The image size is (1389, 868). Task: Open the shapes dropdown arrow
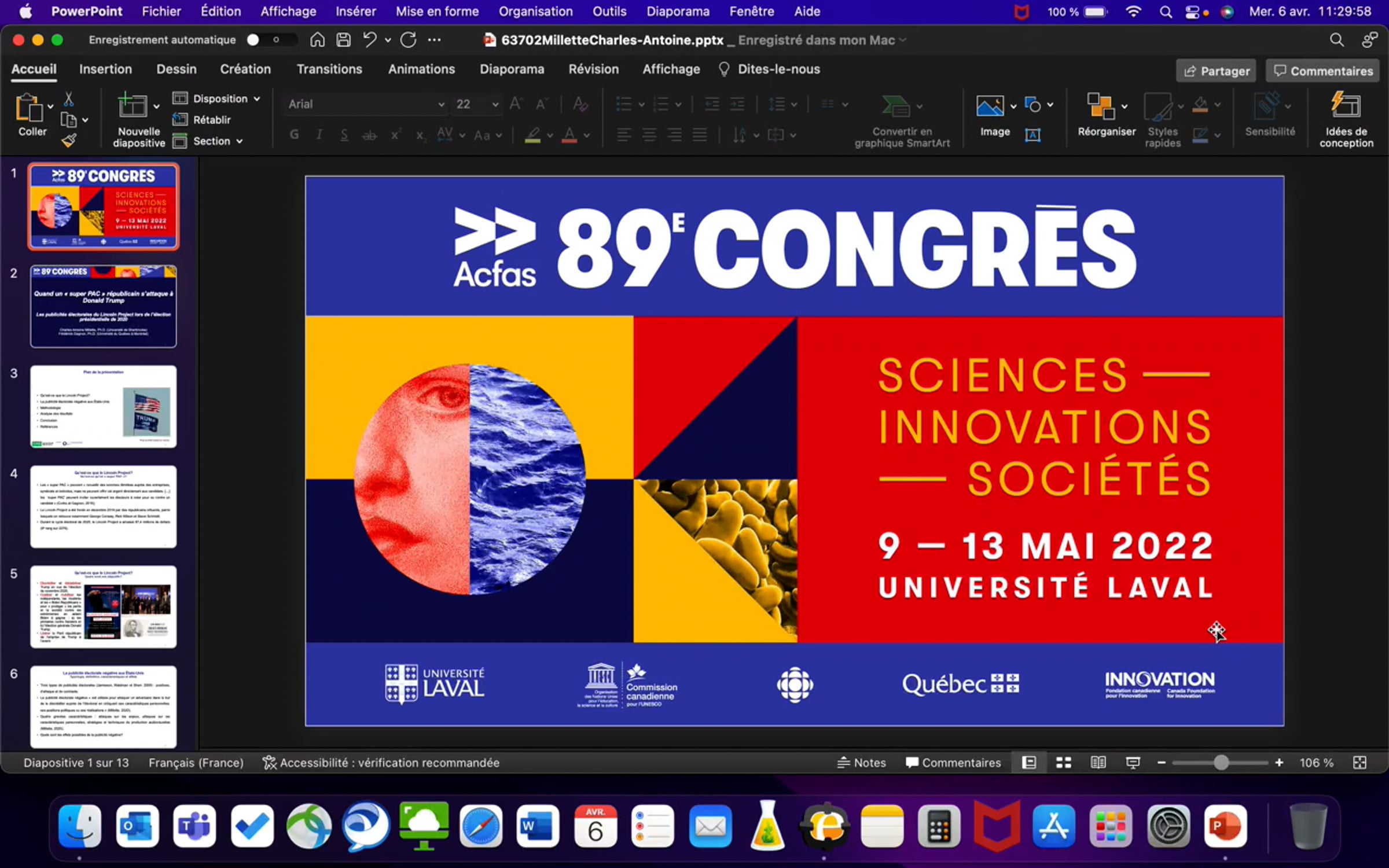pos(1050,105)
